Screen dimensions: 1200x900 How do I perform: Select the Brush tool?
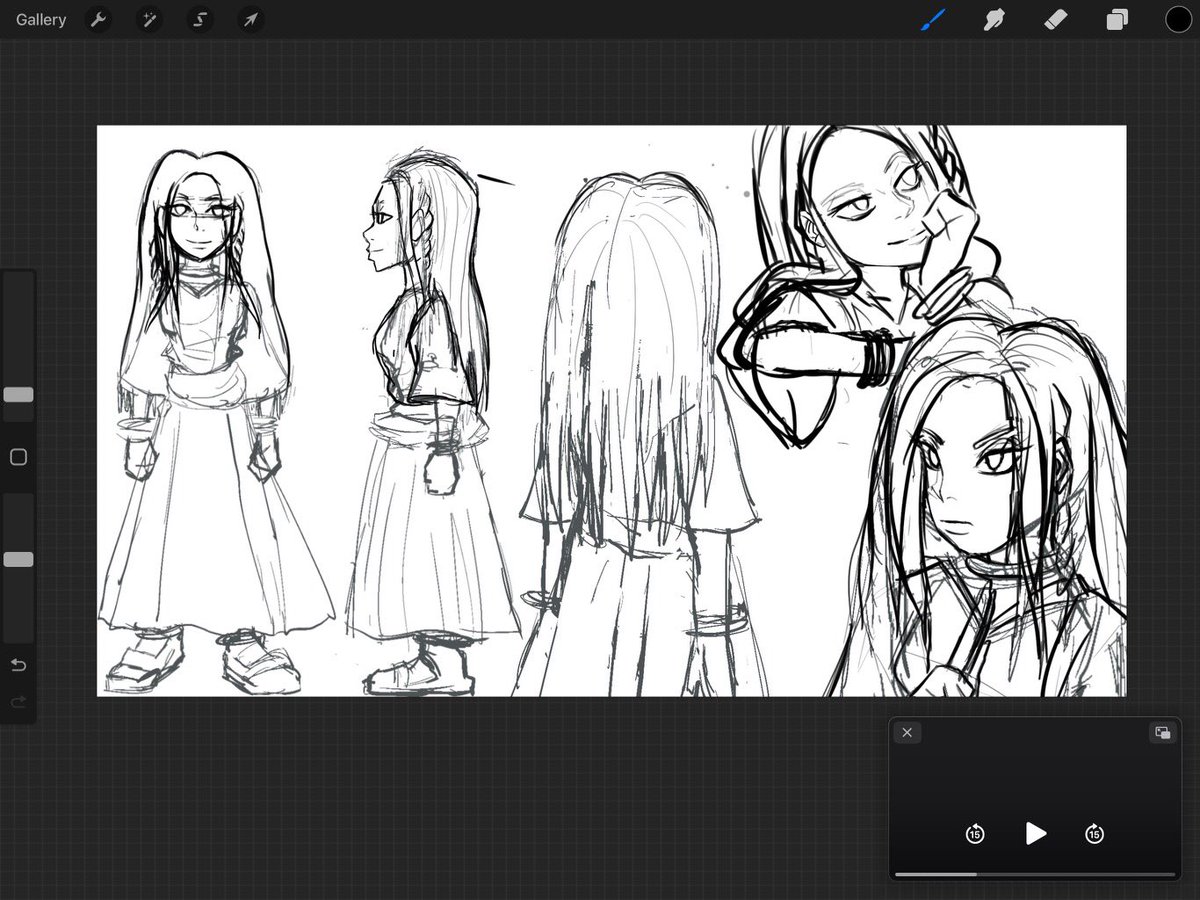click(932, 20)
